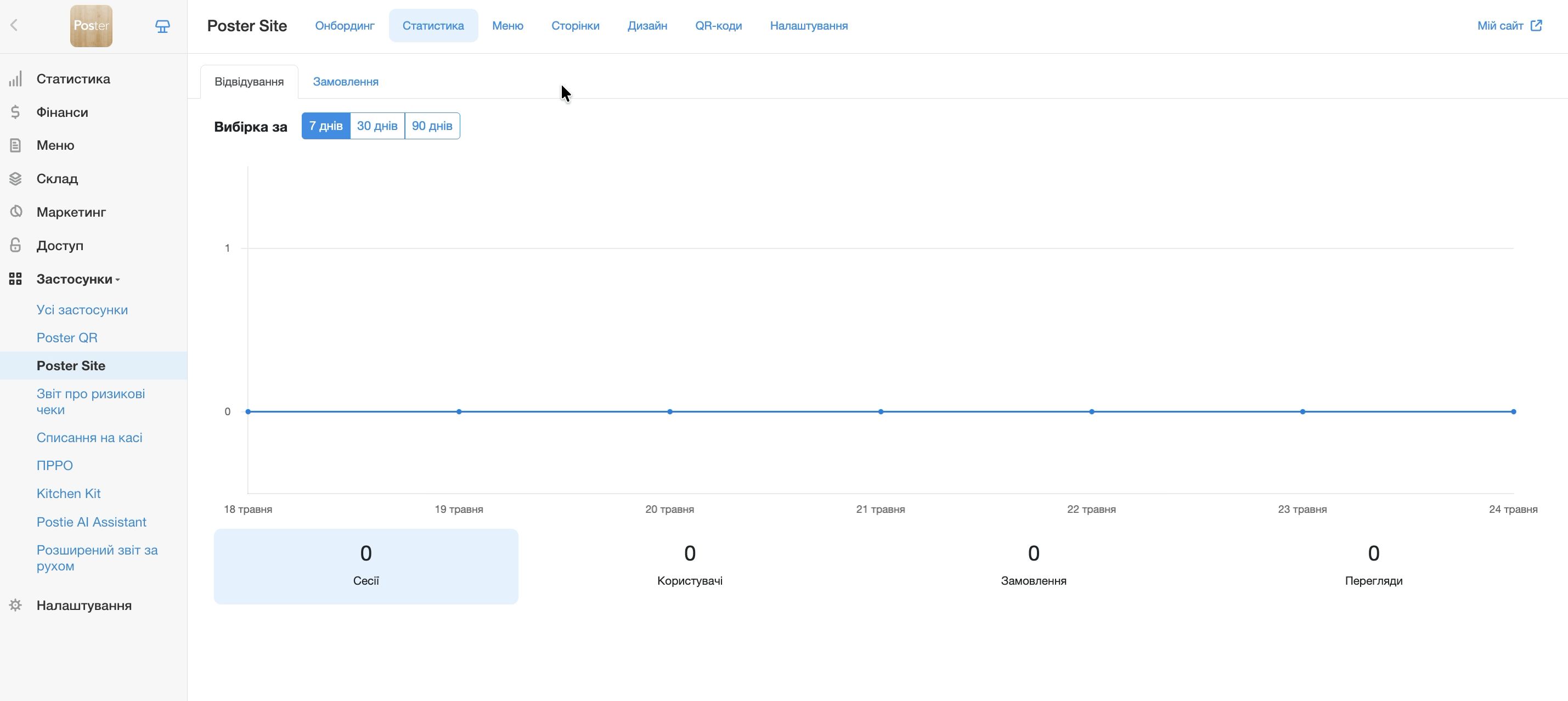Click the layers icon beside Склад

15,179
